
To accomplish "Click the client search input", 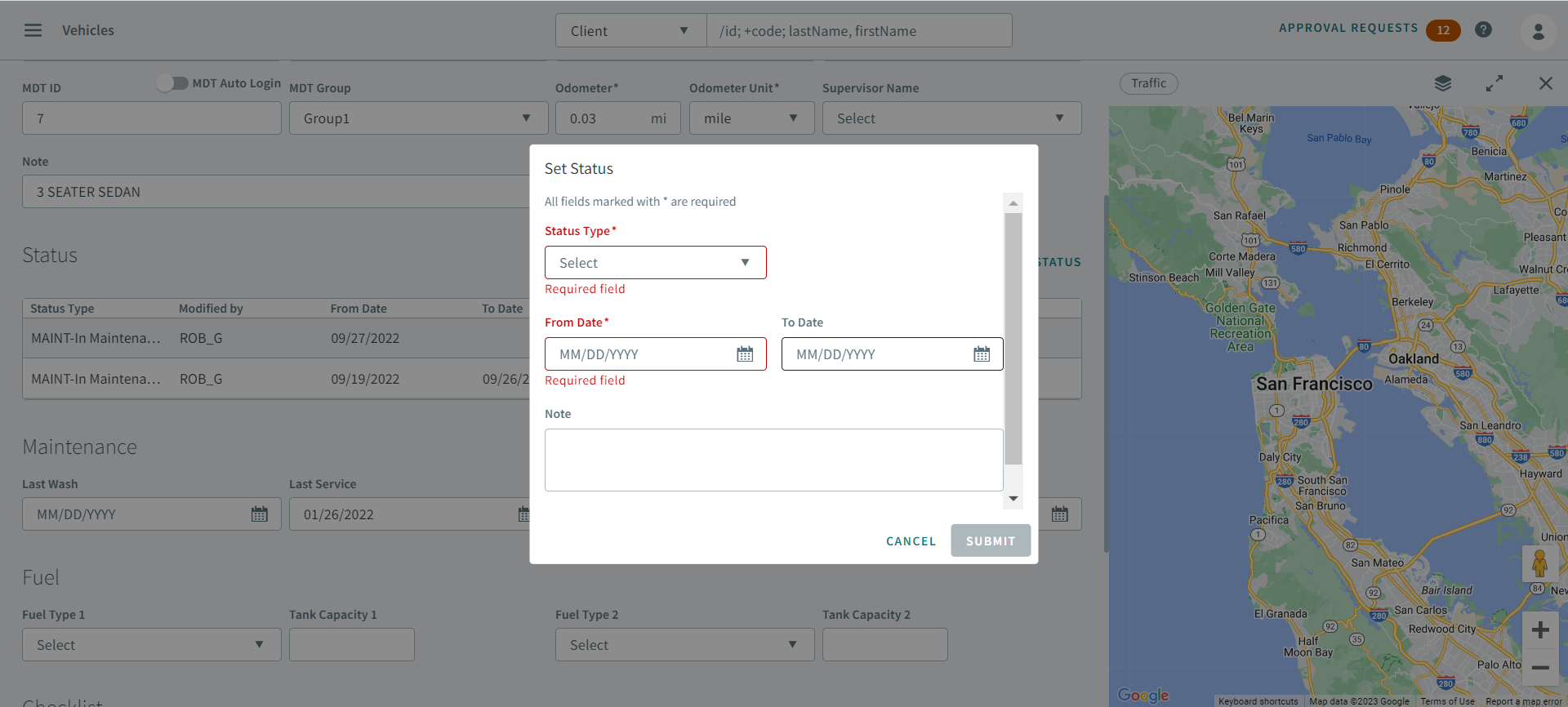I will (859, 31).
